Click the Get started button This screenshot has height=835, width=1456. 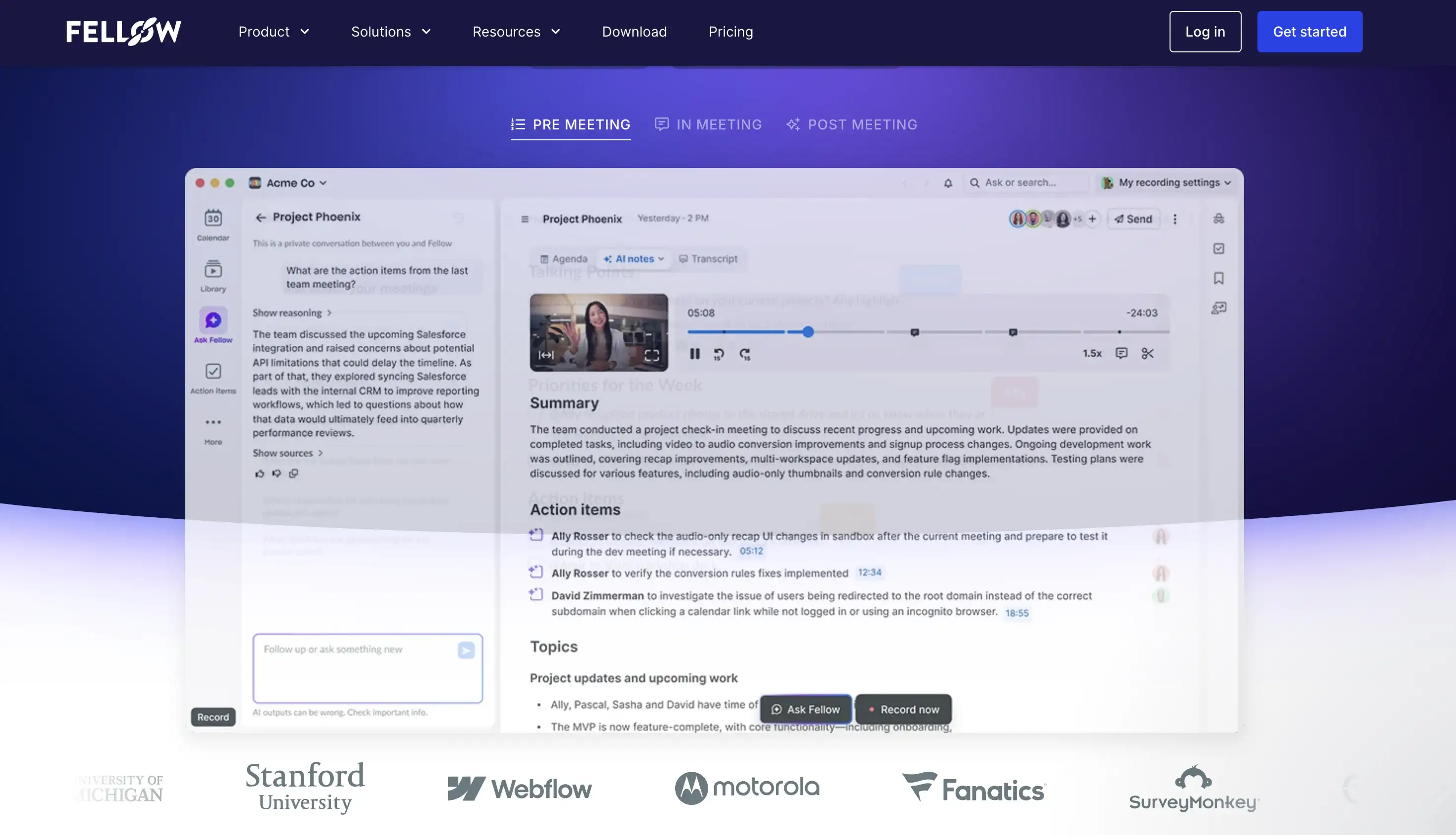point(1309,32)
